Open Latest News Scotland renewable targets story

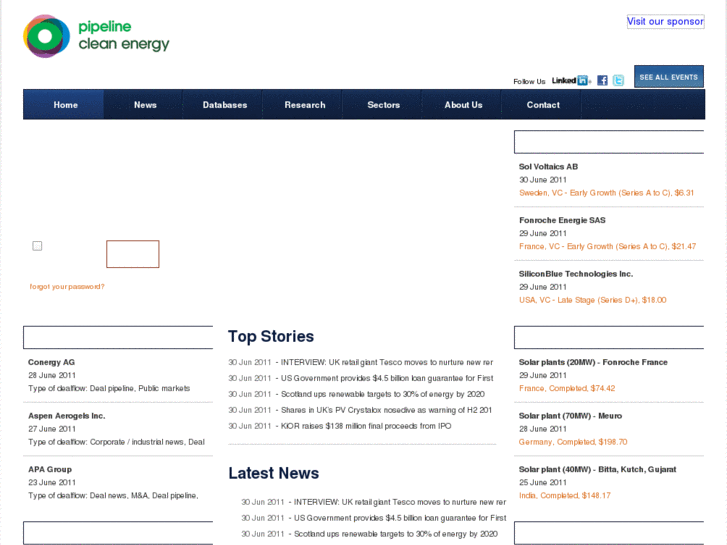[x=395, y=534]
